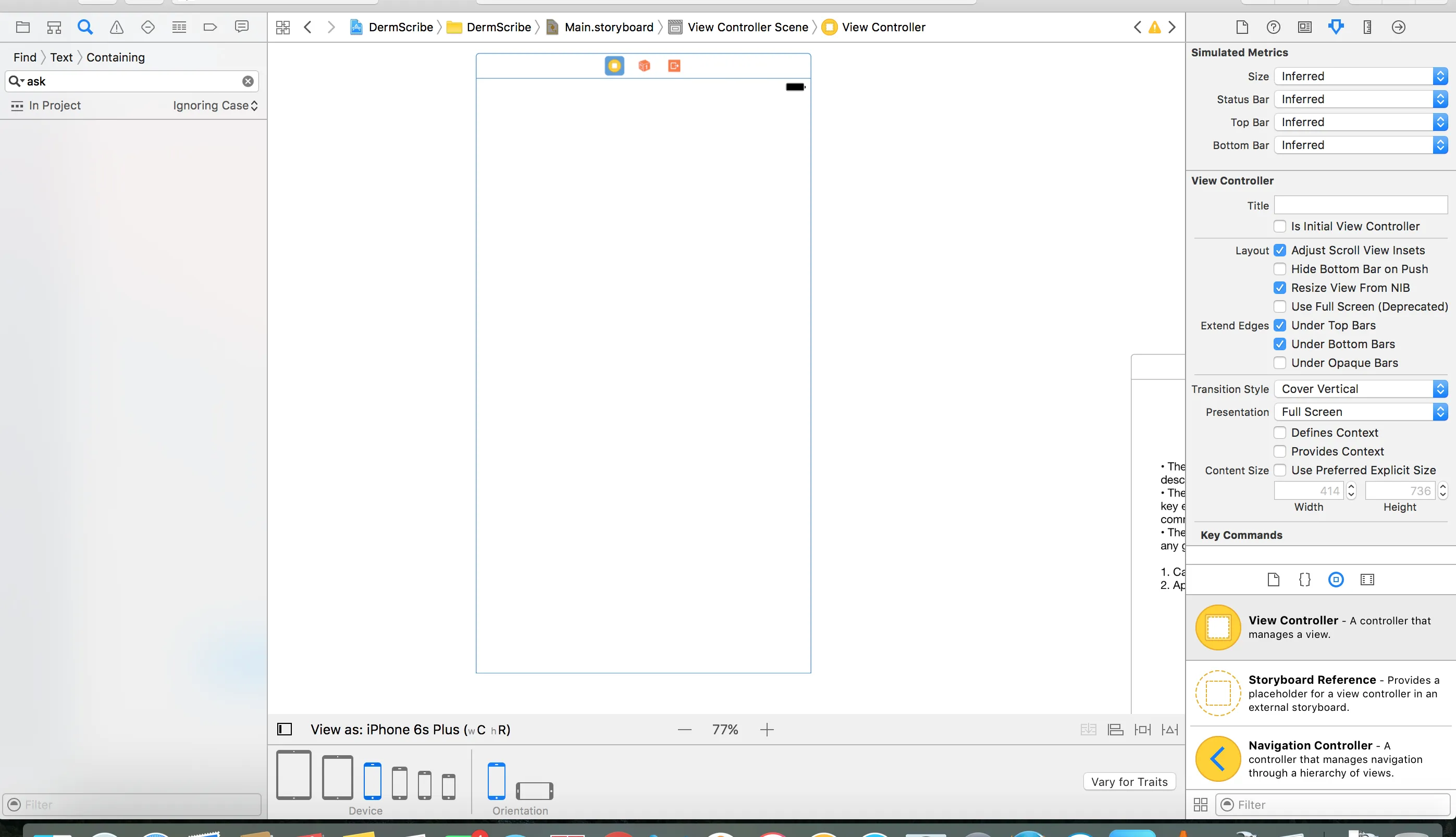The width and height of the screenshot is (1456, 837).
Task: Enable Is Initial View Controller checkbox
Action: point(1280,227)
